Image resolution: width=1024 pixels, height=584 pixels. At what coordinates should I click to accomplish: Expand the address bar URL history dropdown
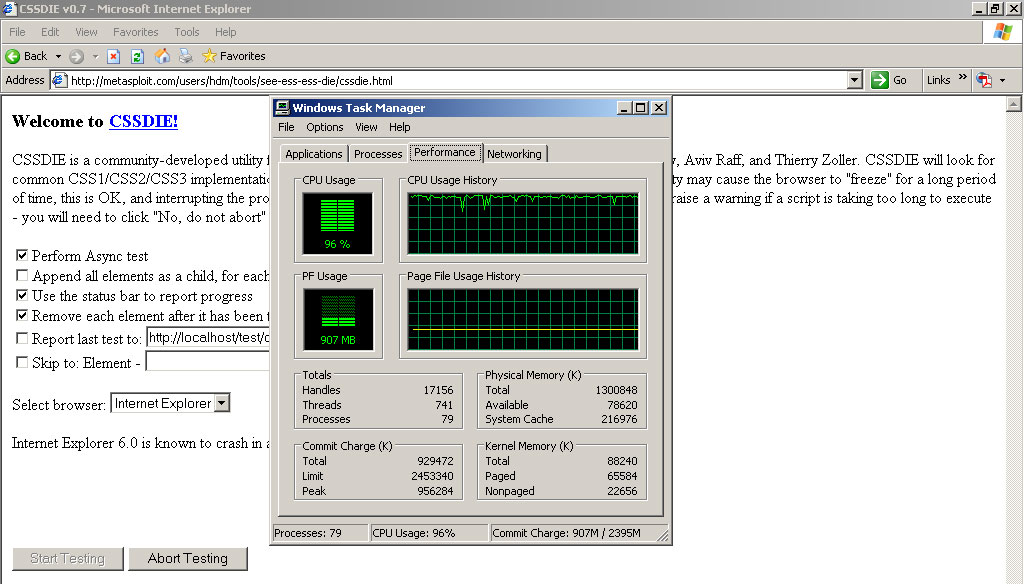click(x=855, y=80)
